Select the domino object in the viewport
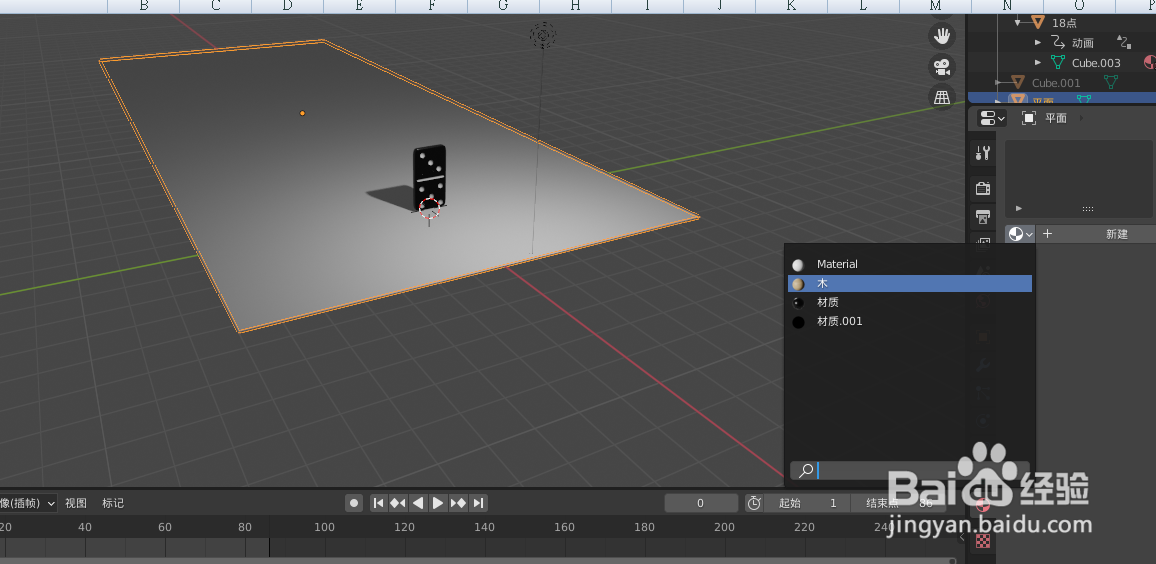The height and width of the screenshot is (564, 1156). (429, 177)
